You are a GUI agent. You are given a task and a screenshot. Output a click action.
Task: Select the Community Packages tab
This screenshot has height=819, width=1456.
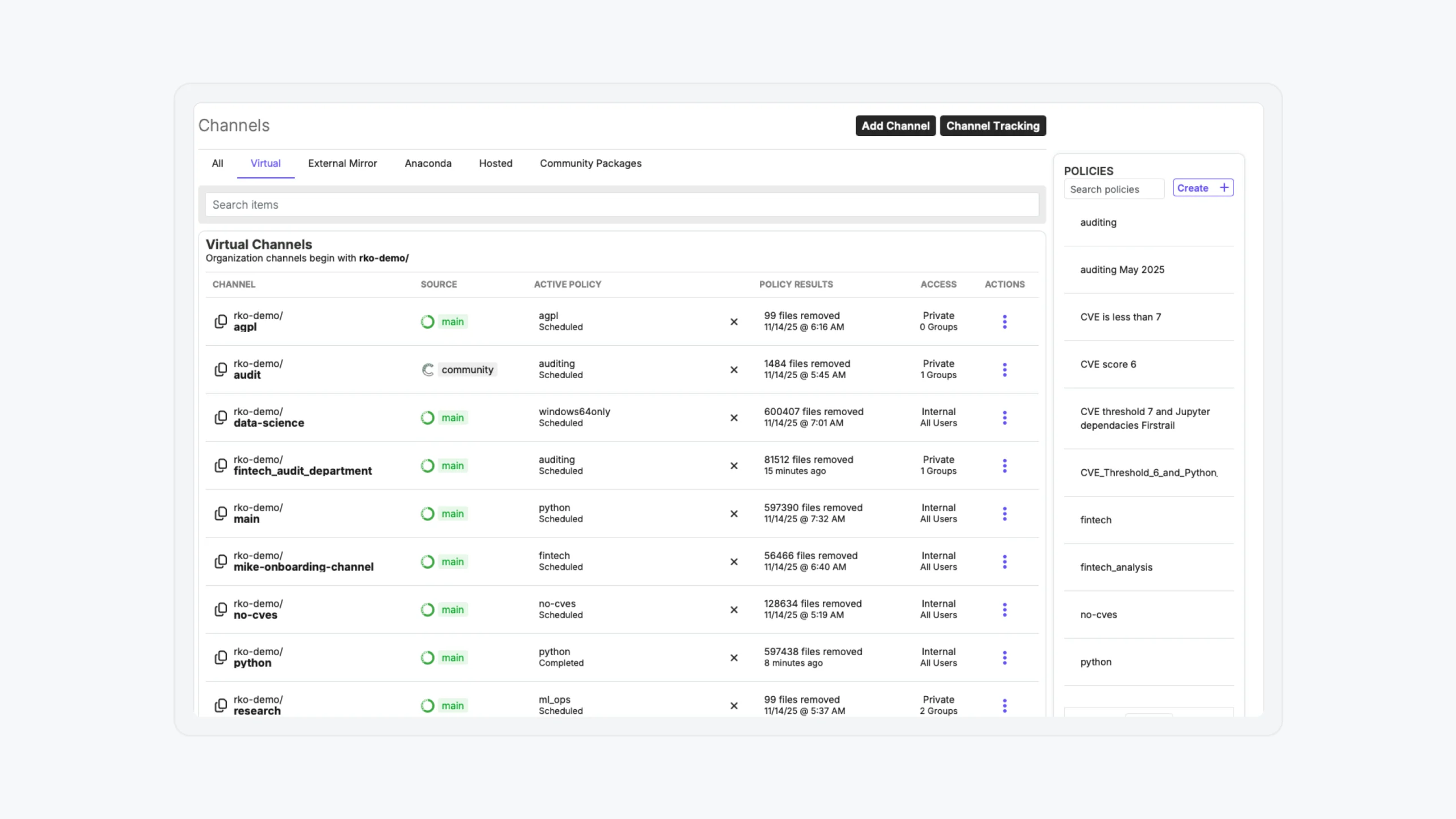pyautogui.click(x=590, y=164)
